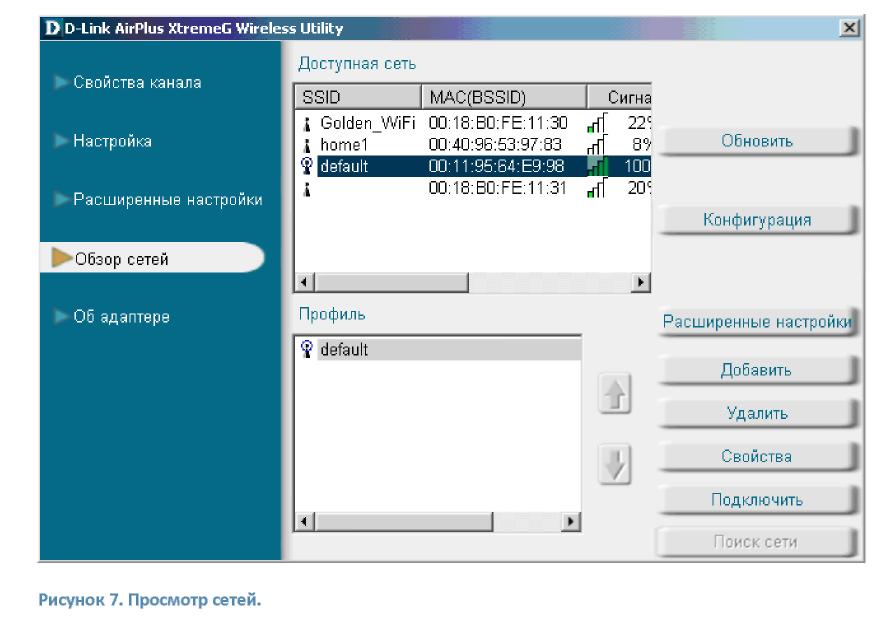Click right arrow of network list scrollbar

coord(641,282)
